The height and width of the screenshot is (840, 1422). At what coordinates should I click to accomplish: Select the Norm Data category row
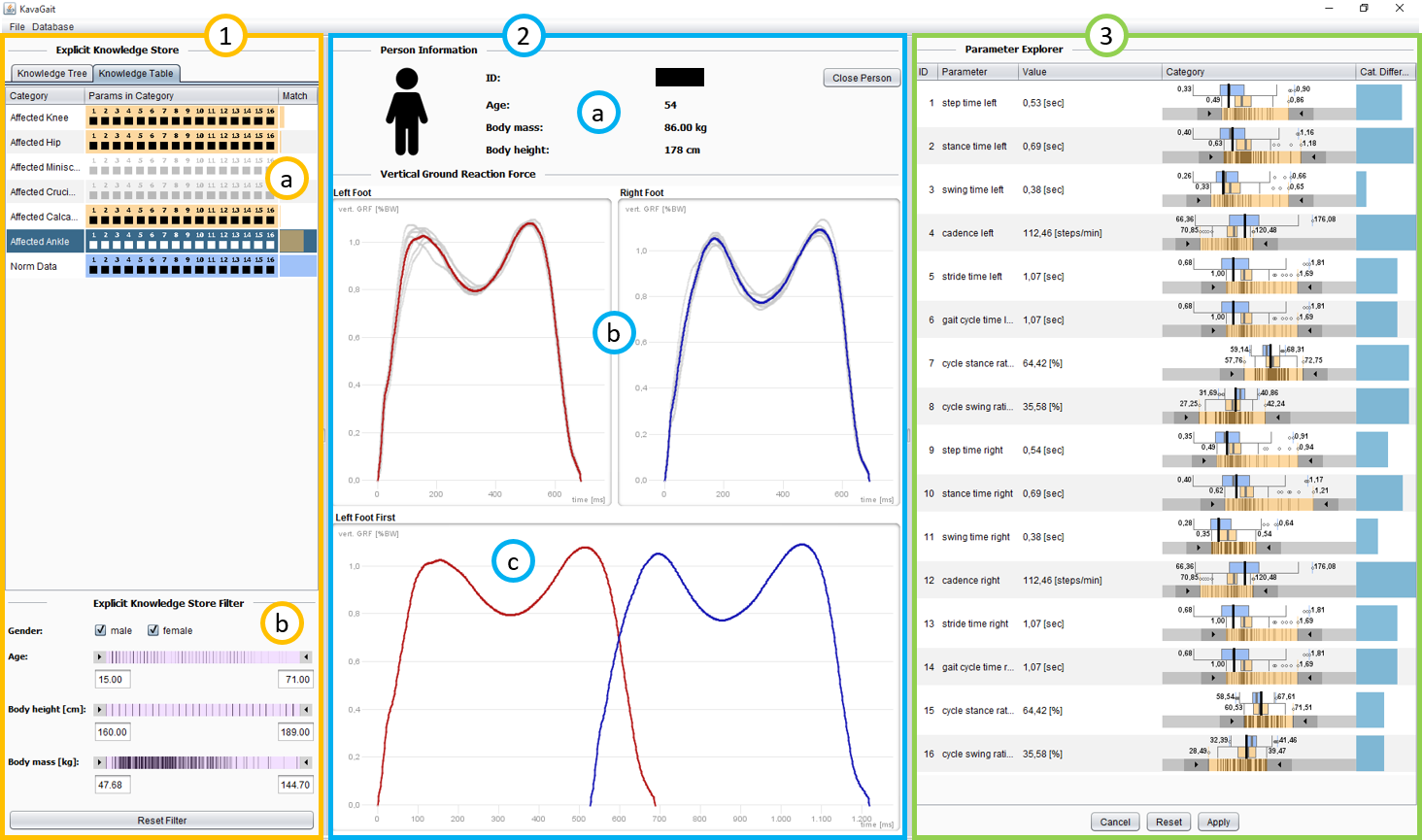point(161,266)
